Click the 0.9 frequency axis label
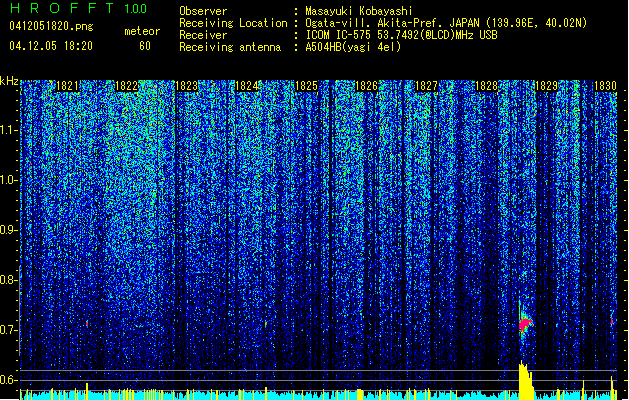The height and width of the screenshot is (400, 629). click(9, 230)
